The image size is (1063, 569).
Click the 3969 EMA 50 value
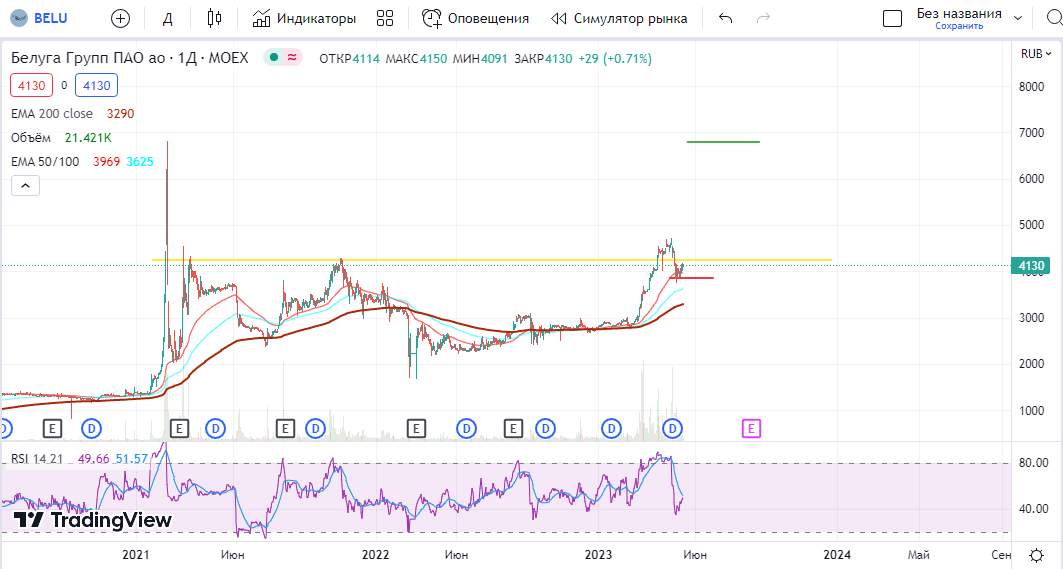tap(106, 161)
